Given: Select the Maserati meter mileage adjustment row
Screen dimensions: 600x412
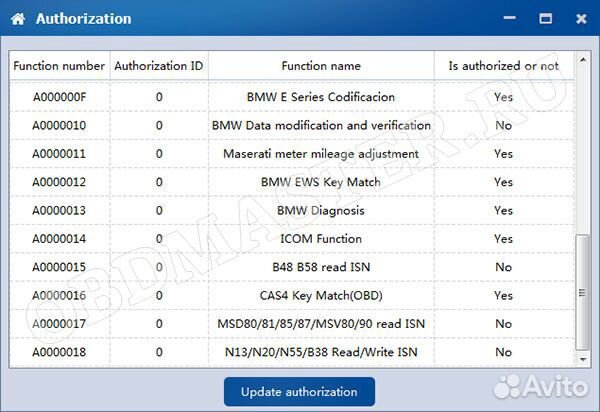Looking at the screenshot, I should 321,154.
